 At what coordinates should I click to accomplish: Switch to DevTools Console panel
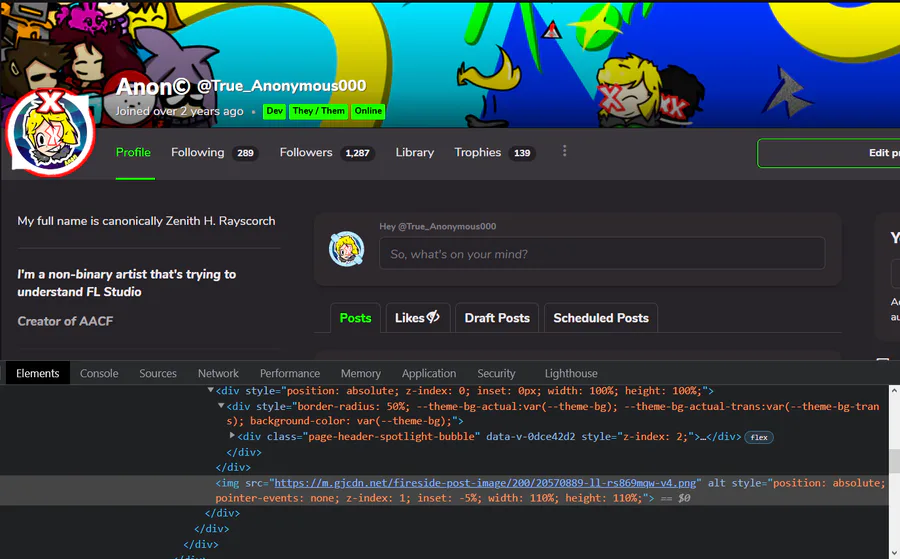(99, 373)
